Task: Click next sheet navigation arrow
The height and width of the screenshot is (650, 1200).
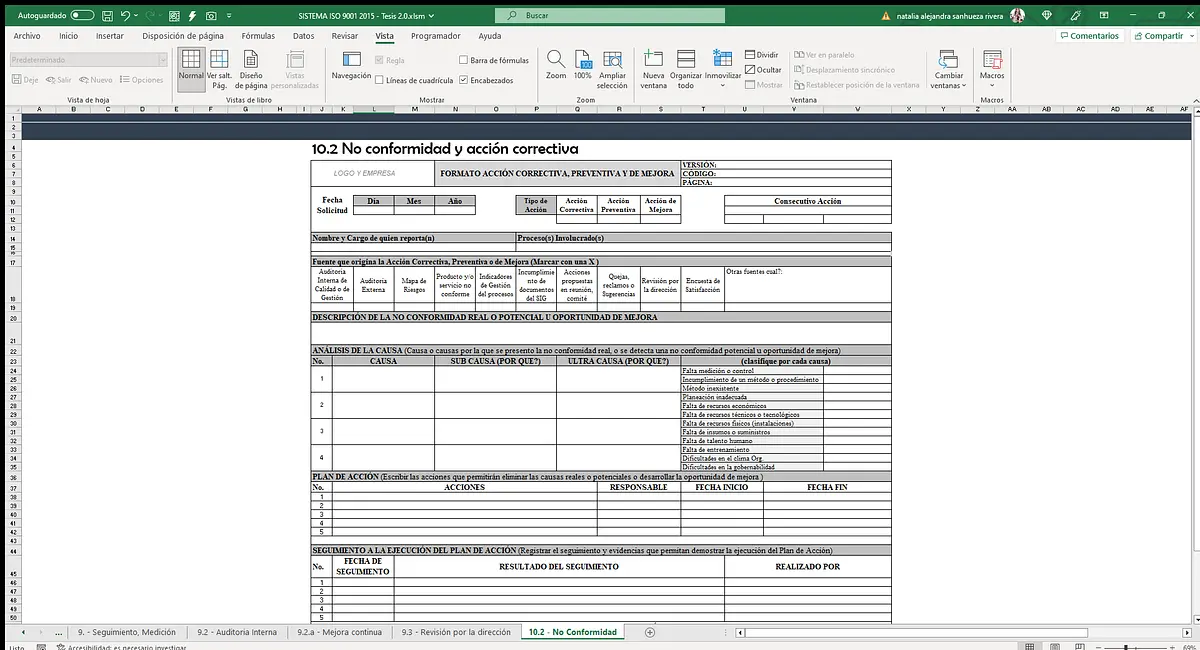Action: coord(40,632)
